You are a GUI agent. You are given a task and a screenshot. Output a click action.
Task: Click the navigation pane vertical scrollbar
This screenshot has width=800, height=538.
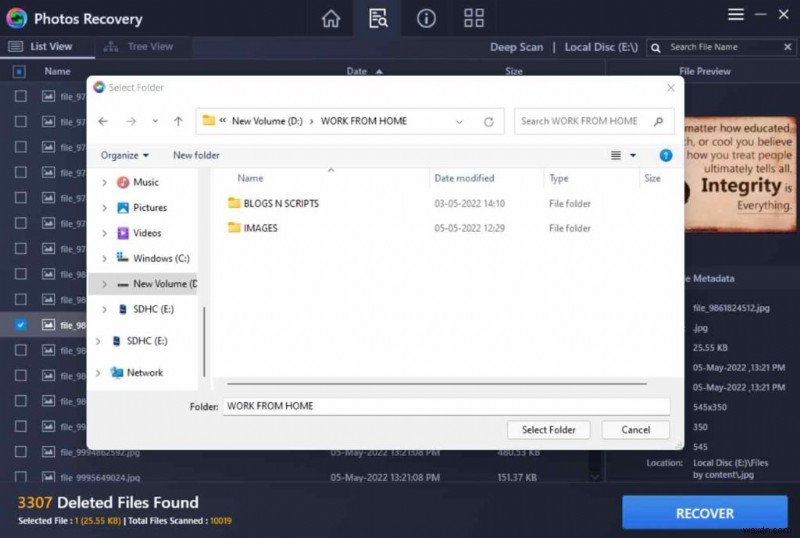click(204, 340)
